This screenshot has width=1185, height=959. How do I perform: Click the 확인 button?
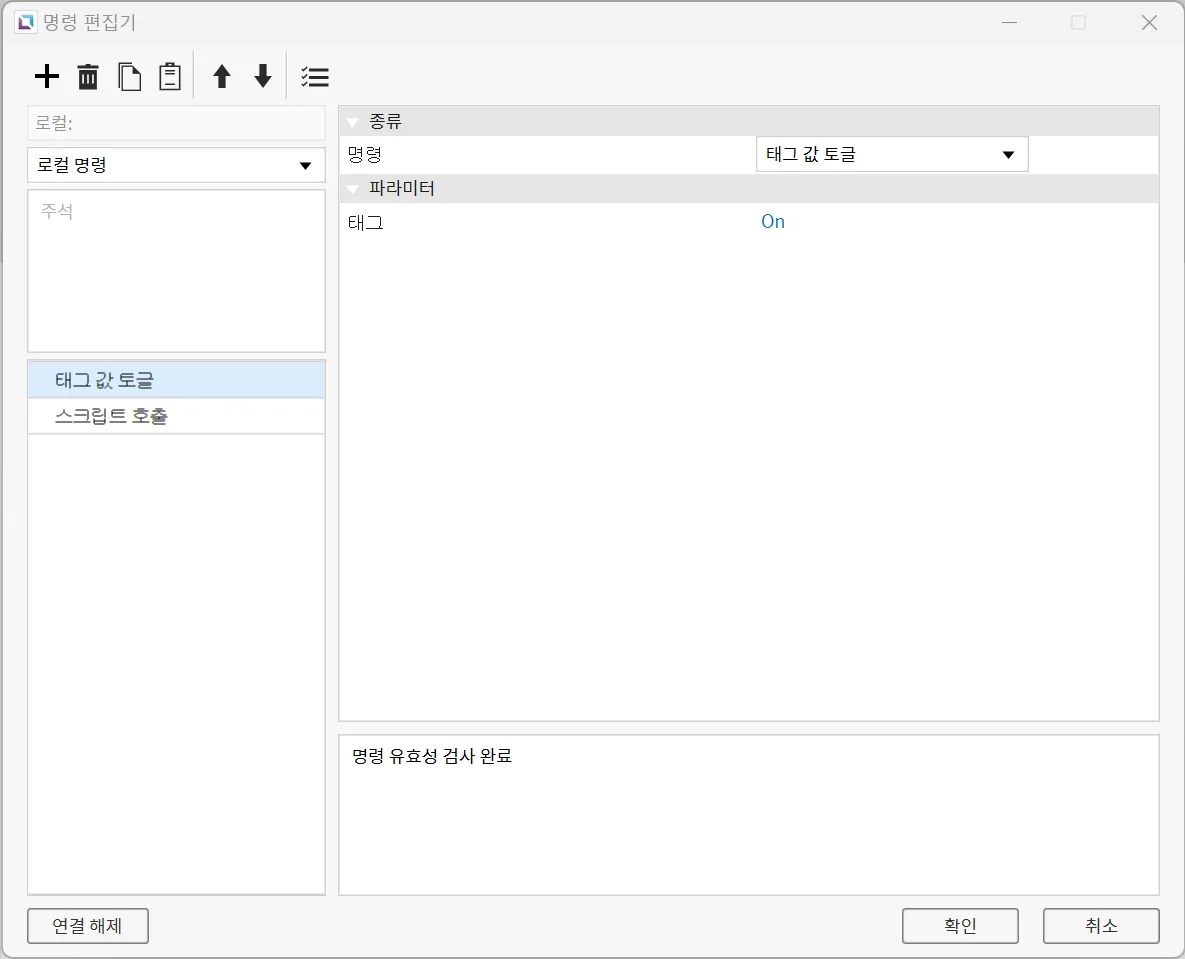tap(959, 926)
